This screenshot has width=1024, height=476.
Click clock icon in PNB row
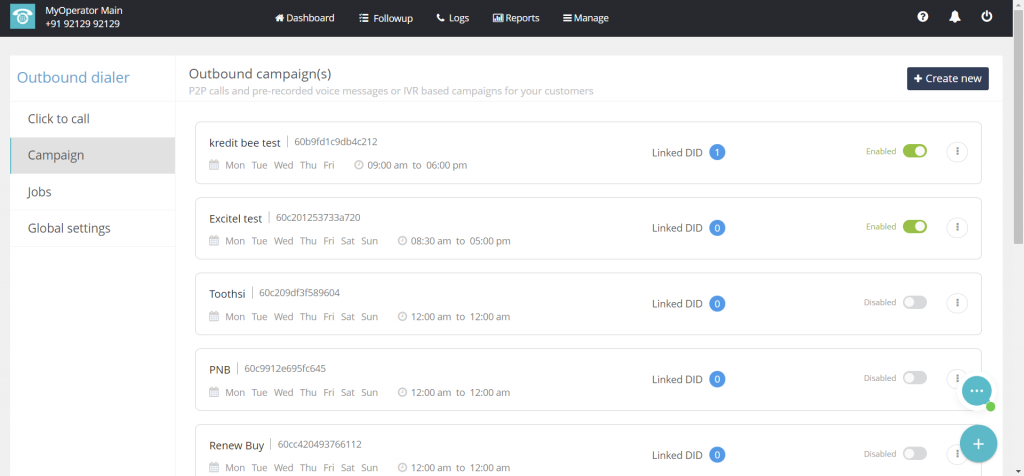(402, 392)
